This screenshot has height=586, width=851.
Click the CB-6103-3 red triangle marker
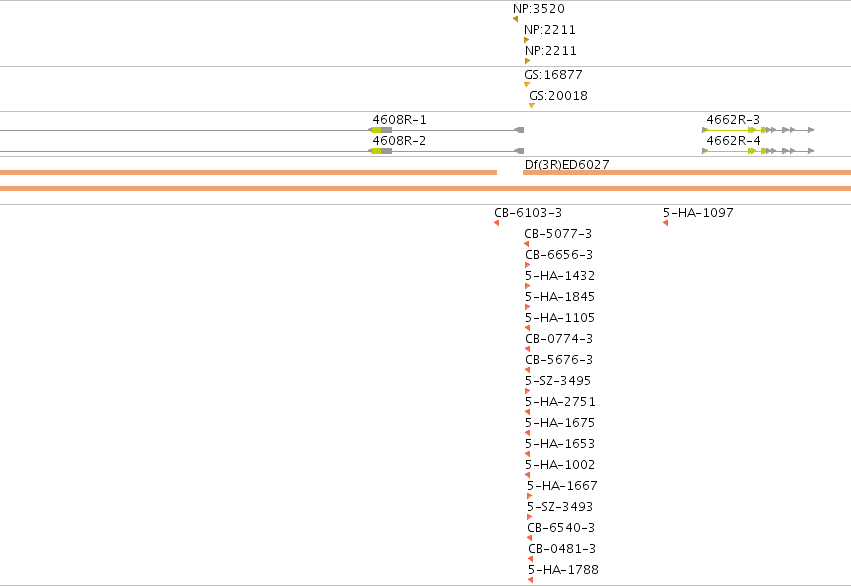click(x=497, y=223)
